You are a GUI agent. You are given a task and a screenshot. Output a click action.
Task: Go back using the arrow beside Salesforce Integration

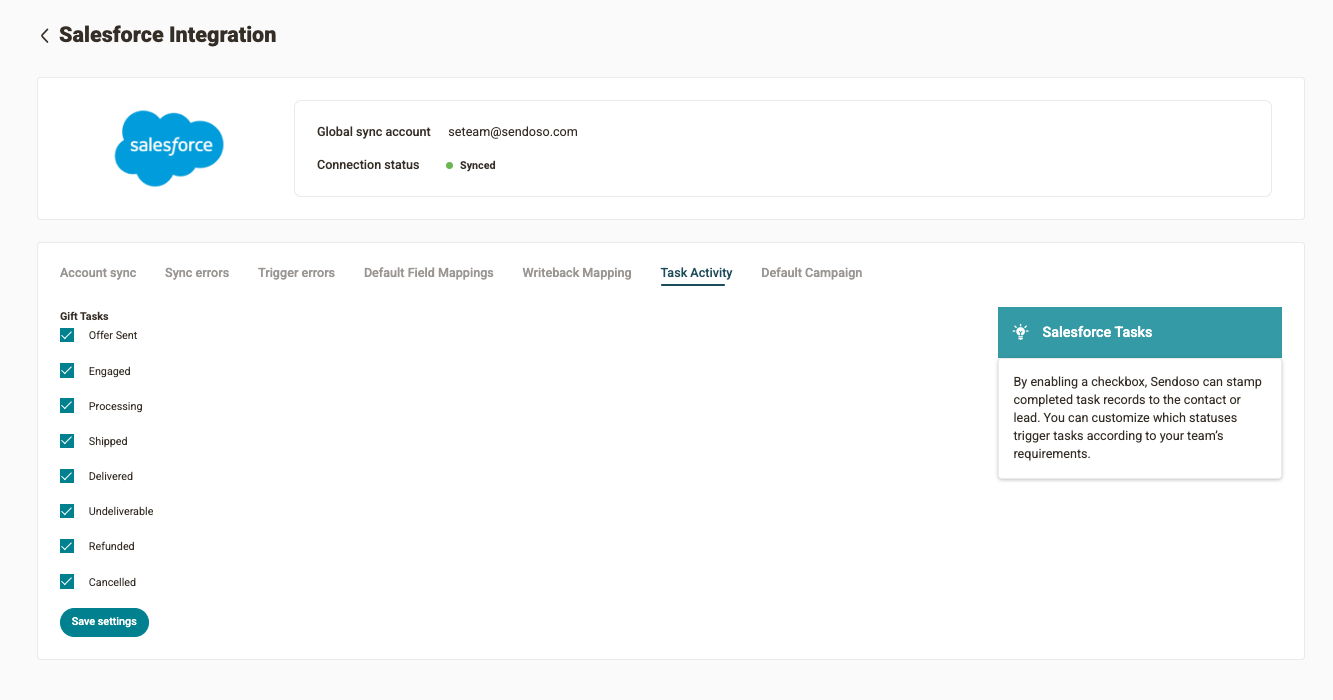[44, 36]
